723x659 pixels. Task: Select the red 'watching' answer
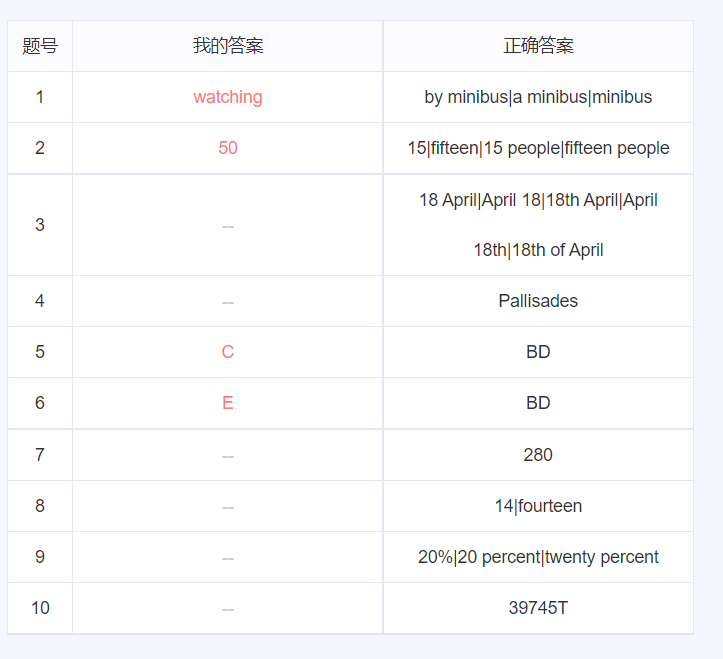(228, 97)
